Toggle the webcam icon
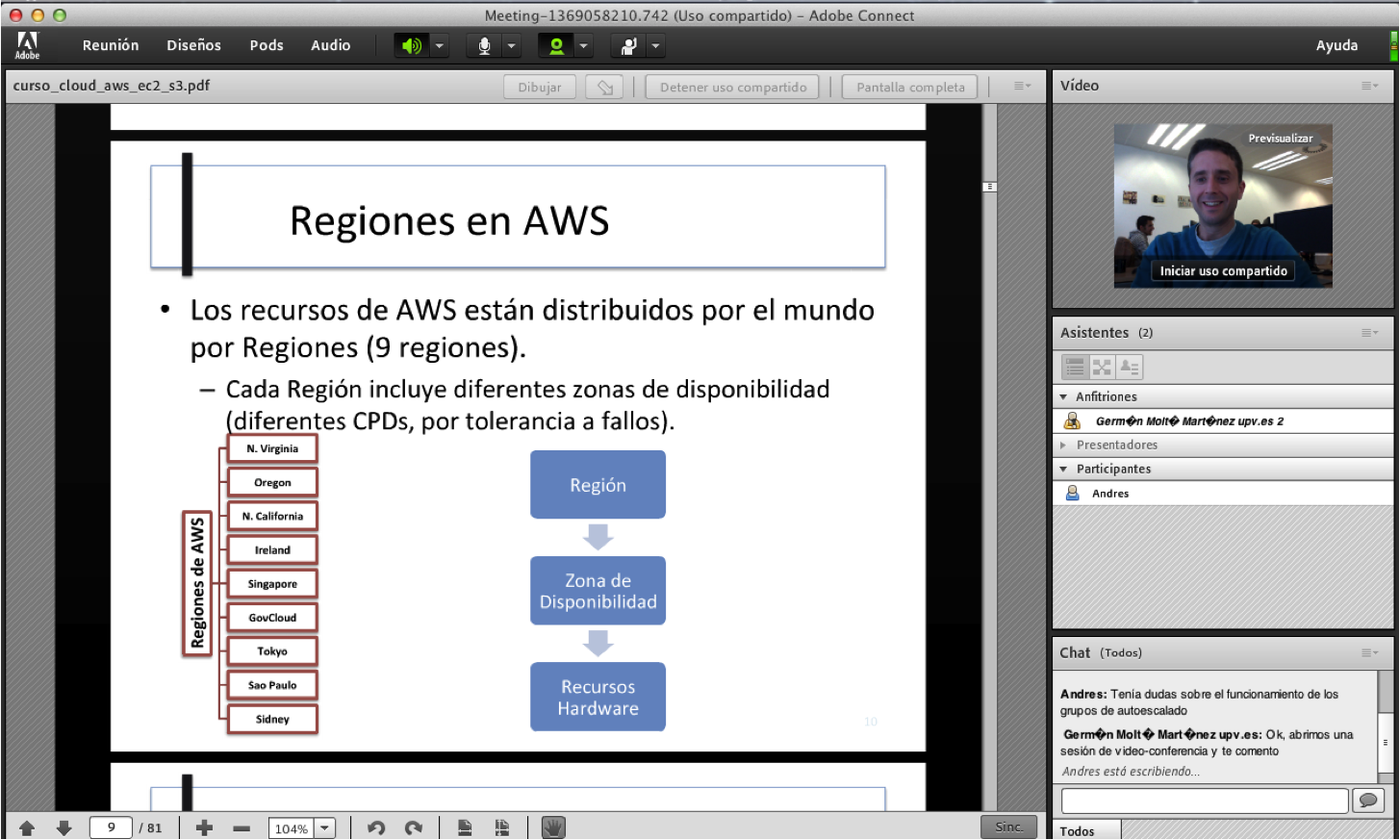1400x840 pixels. coord(556,45)
